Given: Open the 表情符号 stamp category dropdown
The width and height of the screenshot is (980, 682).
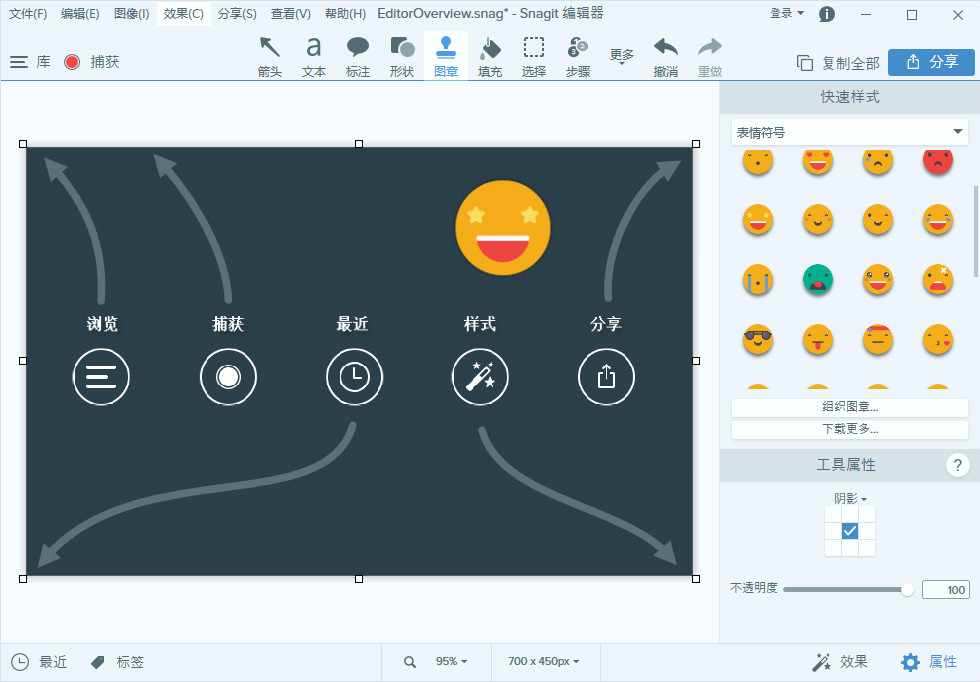Looking at the screenshot, I should click(850, 132).
